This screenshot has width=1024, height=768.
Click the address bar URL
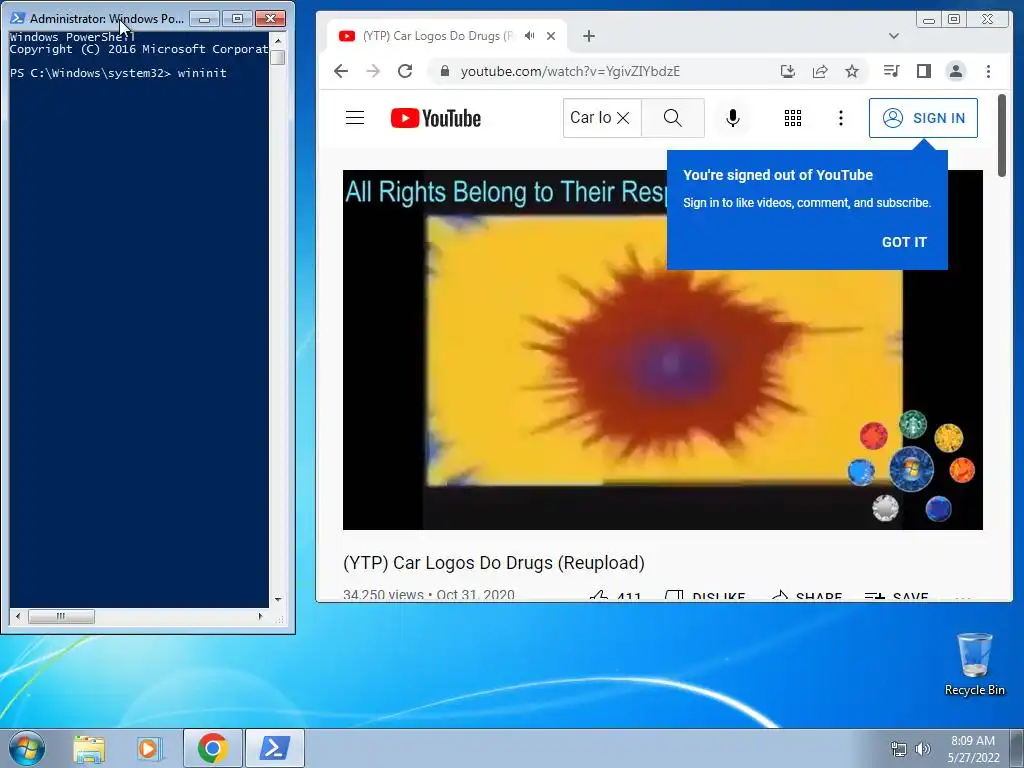(x=570, y=71)
